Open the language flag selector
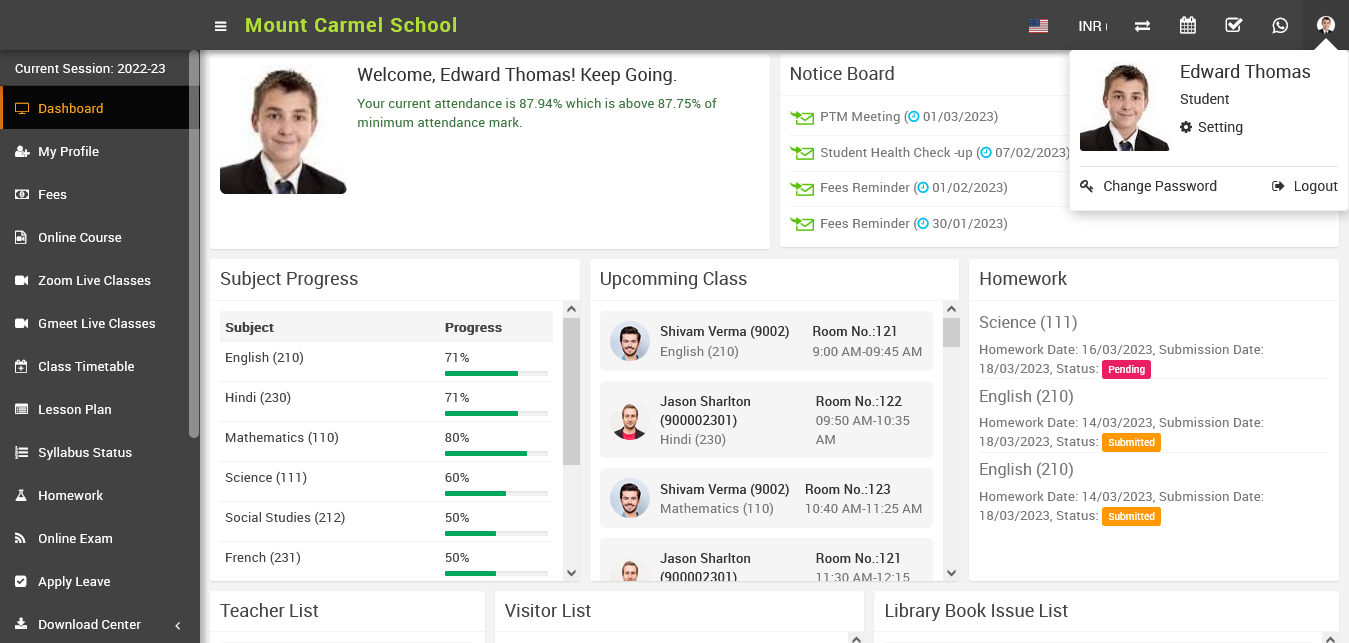 1038,26
